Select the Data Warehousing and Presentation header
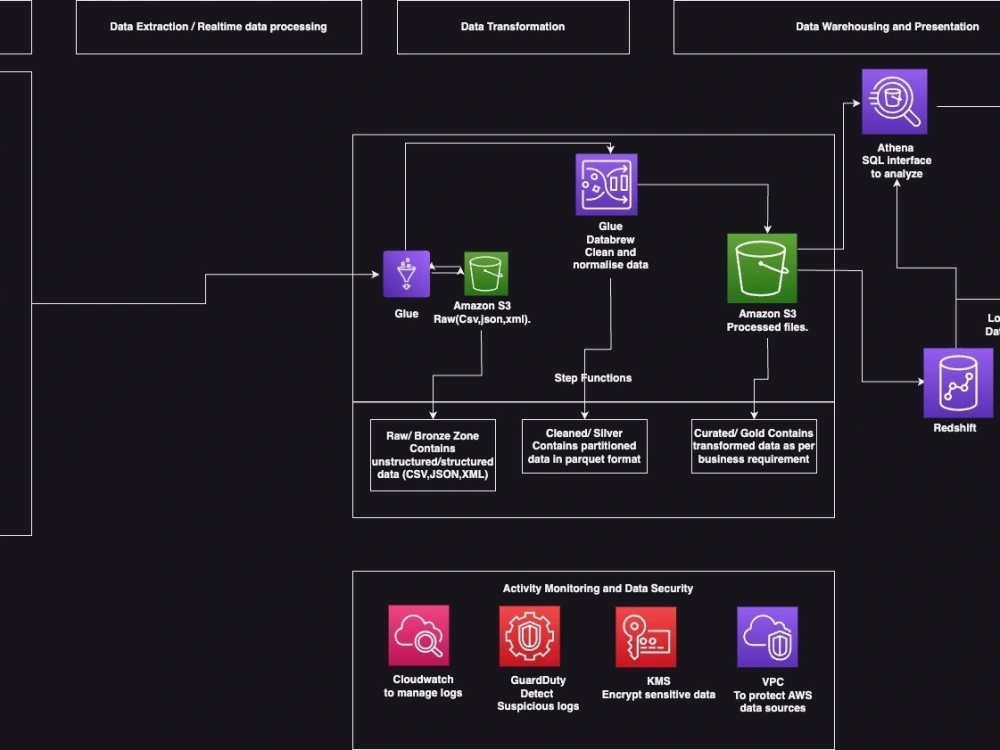 [x=886, y=27]
